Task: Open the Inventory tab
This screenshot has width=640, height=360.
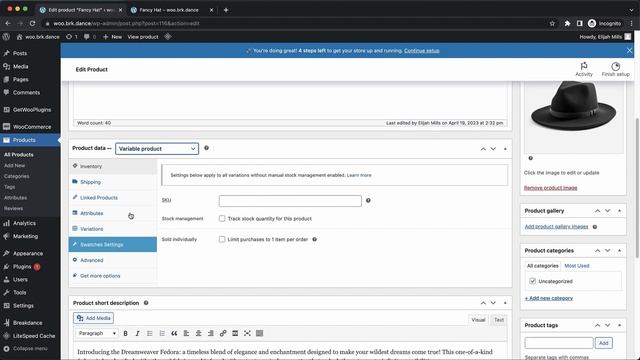Action: click(113, 166)
